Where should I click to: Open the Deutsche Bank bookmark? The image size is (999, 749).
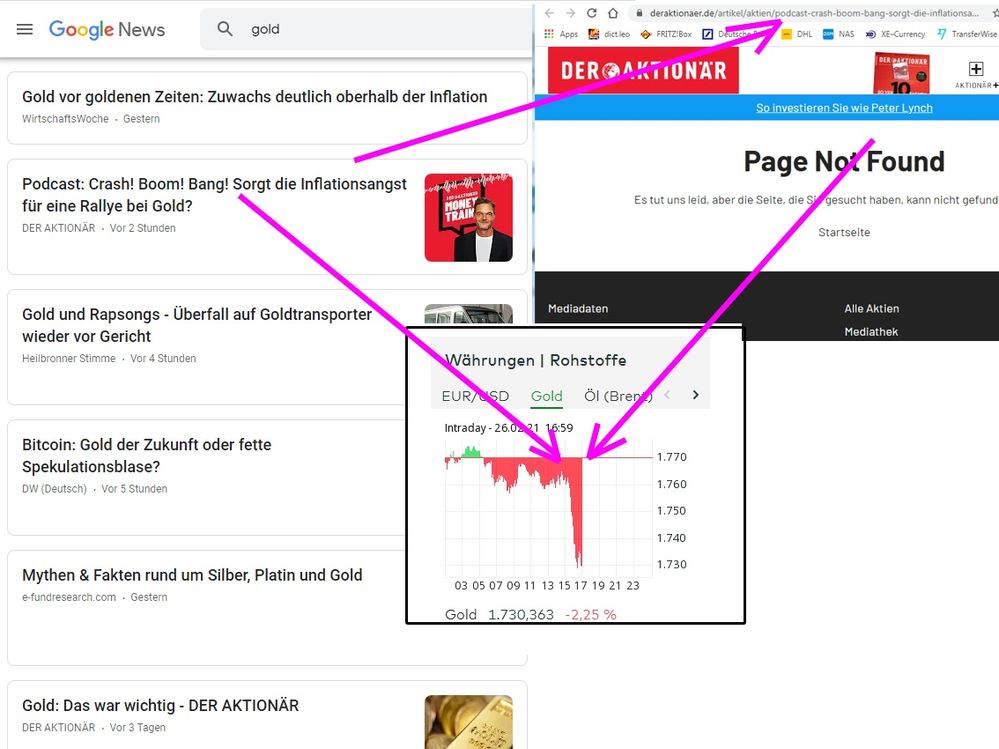coord(739,34)
